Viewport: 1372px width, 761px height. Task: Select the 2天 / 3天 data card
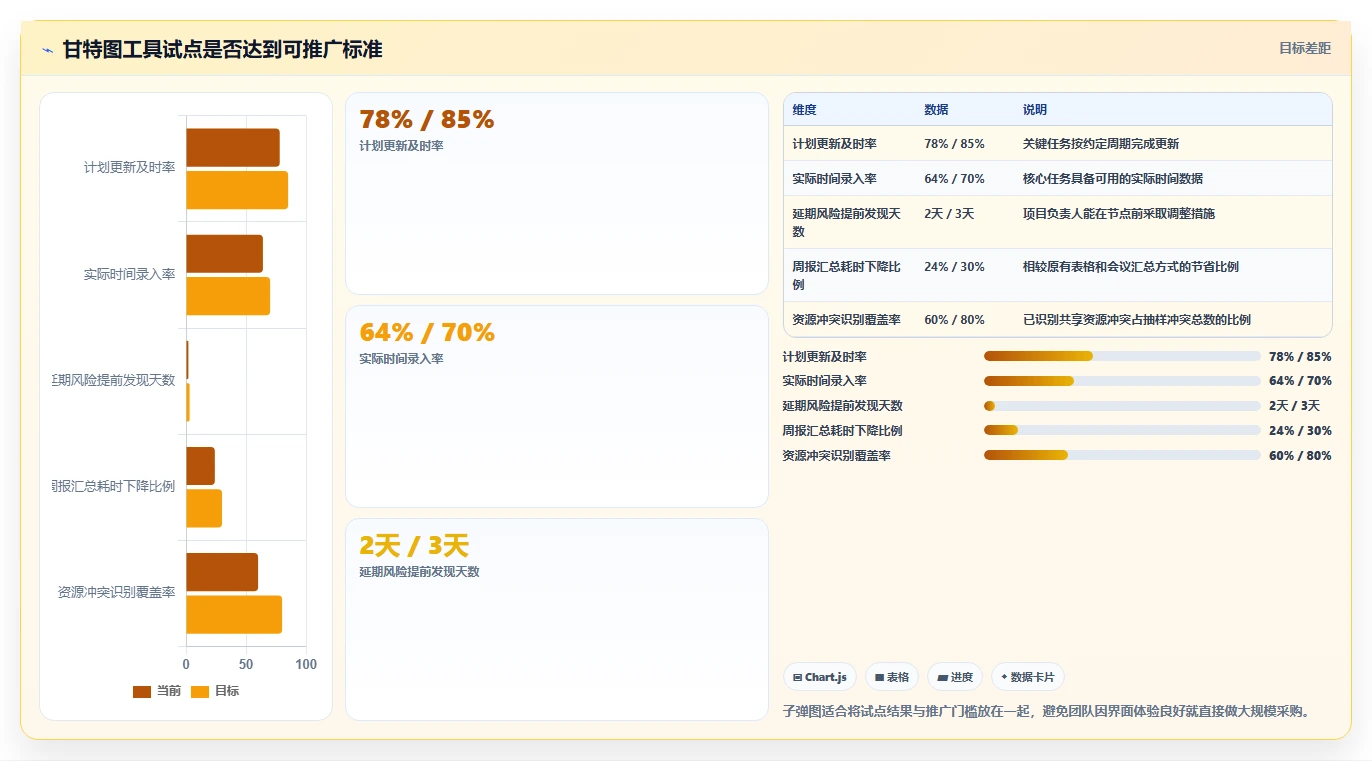coord(557,620)
